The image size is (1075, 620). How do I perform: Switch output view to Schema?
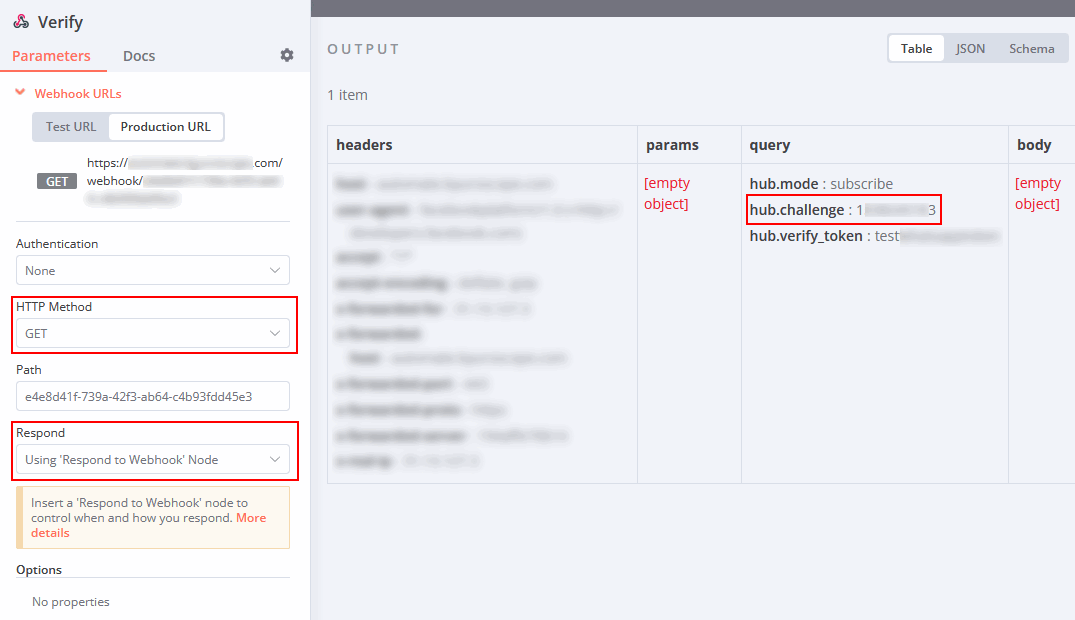click(1031, 47)
